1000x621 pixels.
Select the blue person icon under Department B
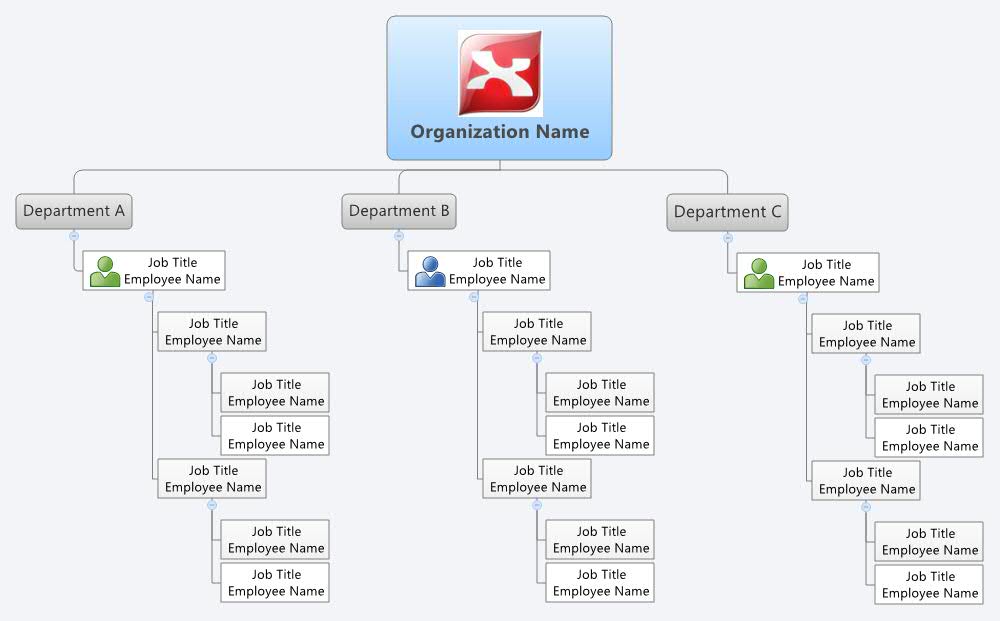(x=428, y=270)
